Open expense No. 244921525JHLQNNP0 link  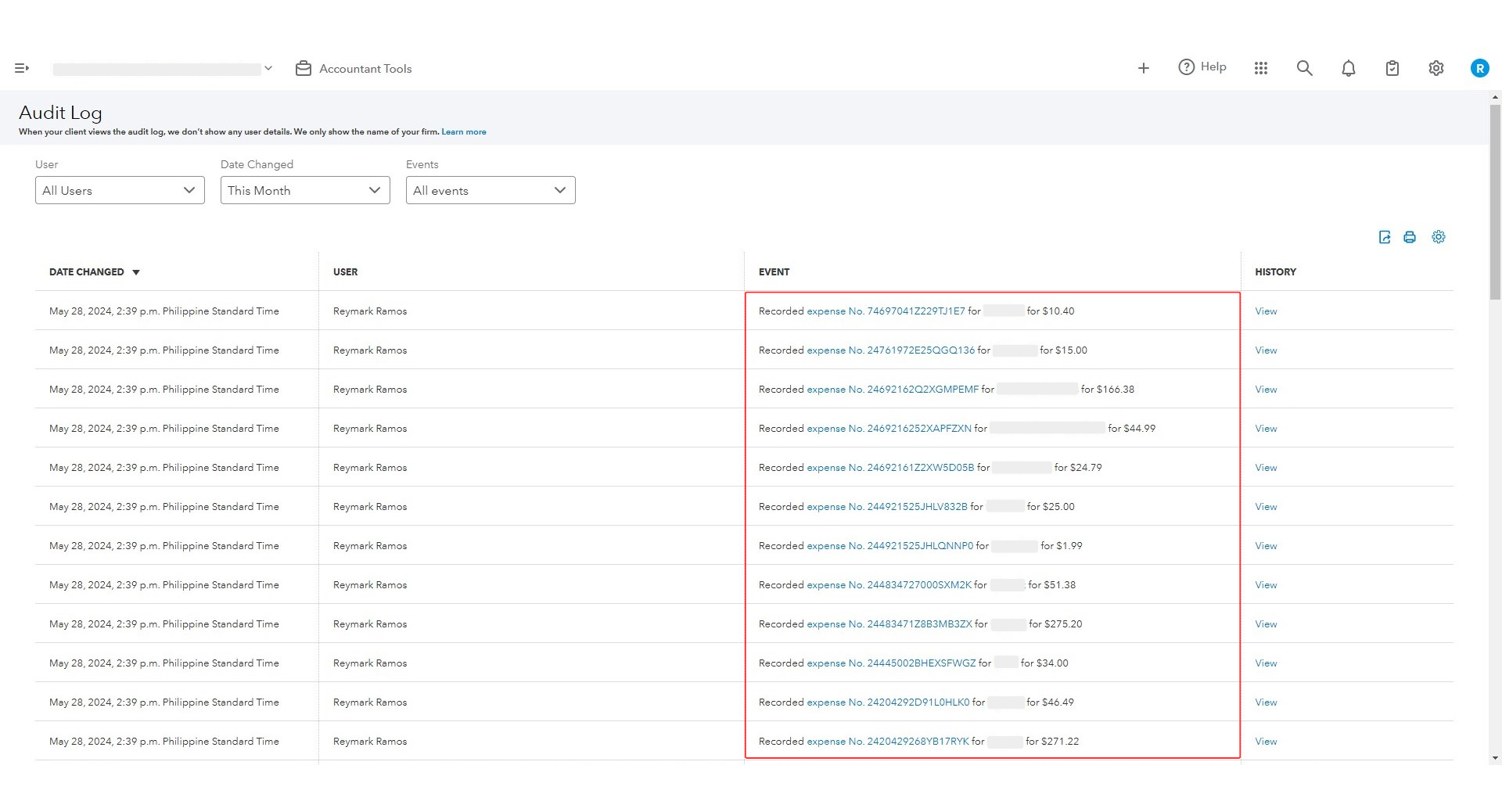pyautogui.click(x=890, y=546)
